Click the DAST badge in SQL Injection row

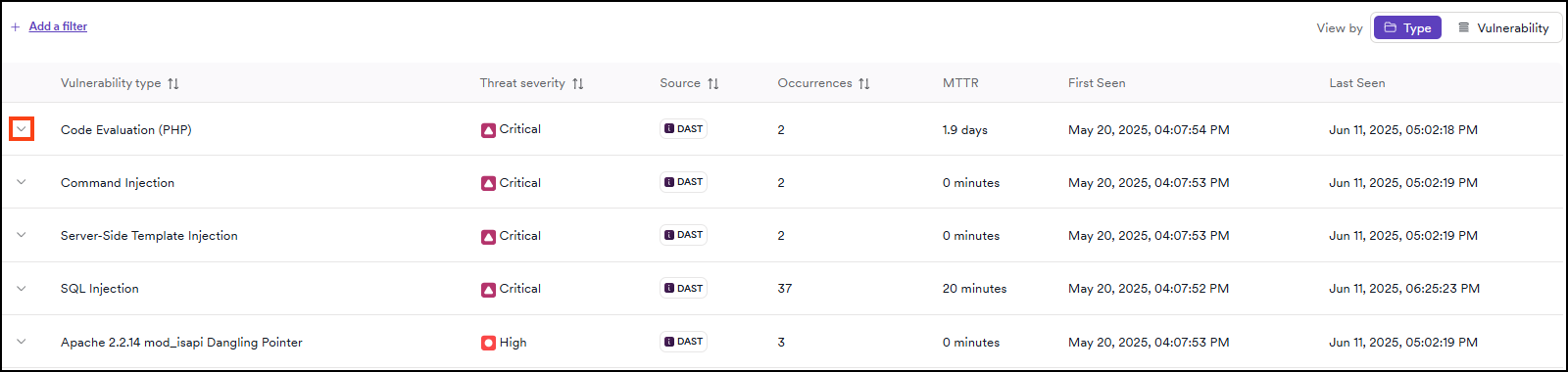(684, 289)
